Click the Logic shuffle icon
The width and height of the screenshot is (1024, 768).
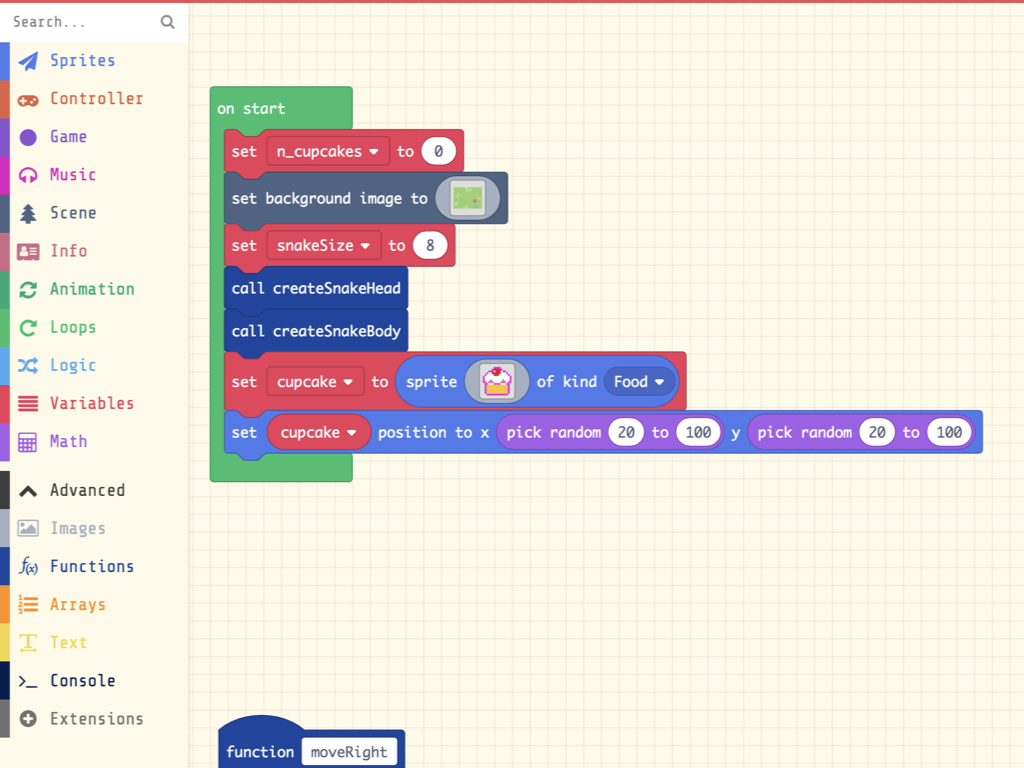click(28, 366)
